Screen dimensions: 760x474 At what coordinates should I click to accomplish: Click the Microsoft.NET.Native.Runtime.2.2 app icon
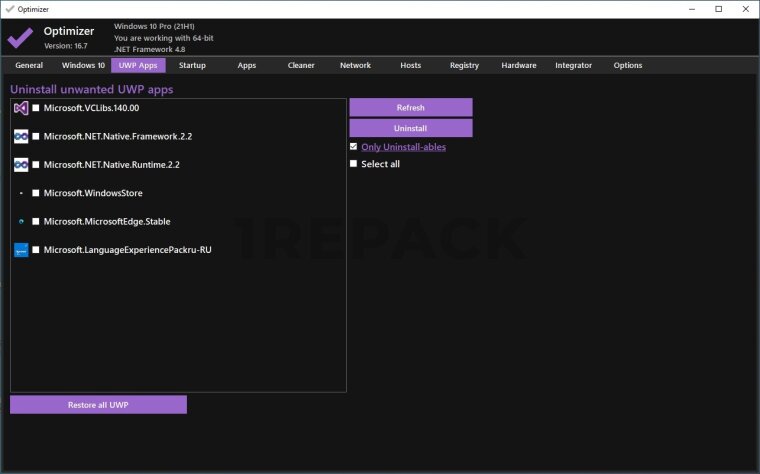point(21,164)
